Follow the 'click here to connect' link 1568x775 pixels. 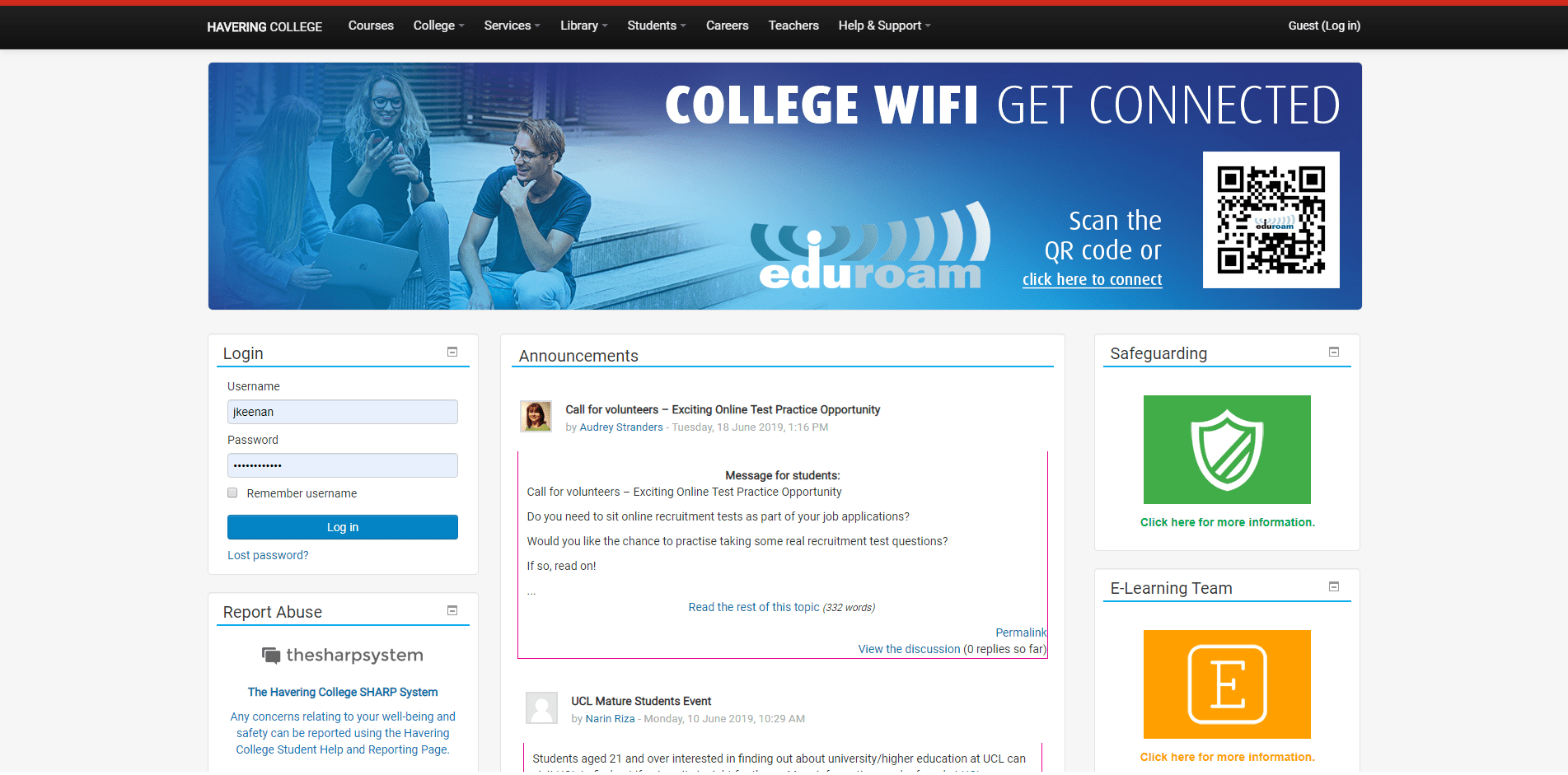coord(1092,279)
